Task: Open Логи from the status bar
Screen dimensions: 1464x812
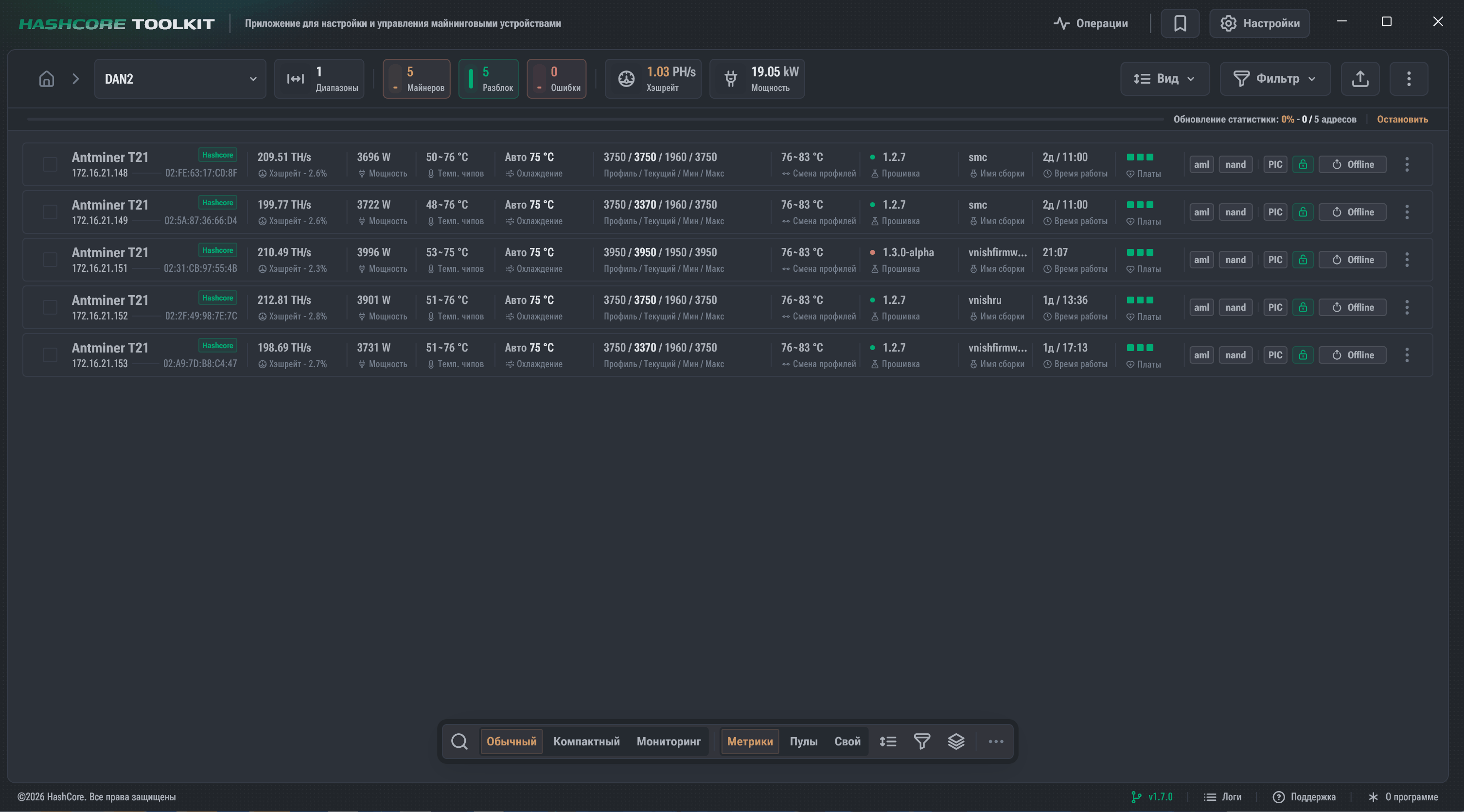Action: (1222, 796)
